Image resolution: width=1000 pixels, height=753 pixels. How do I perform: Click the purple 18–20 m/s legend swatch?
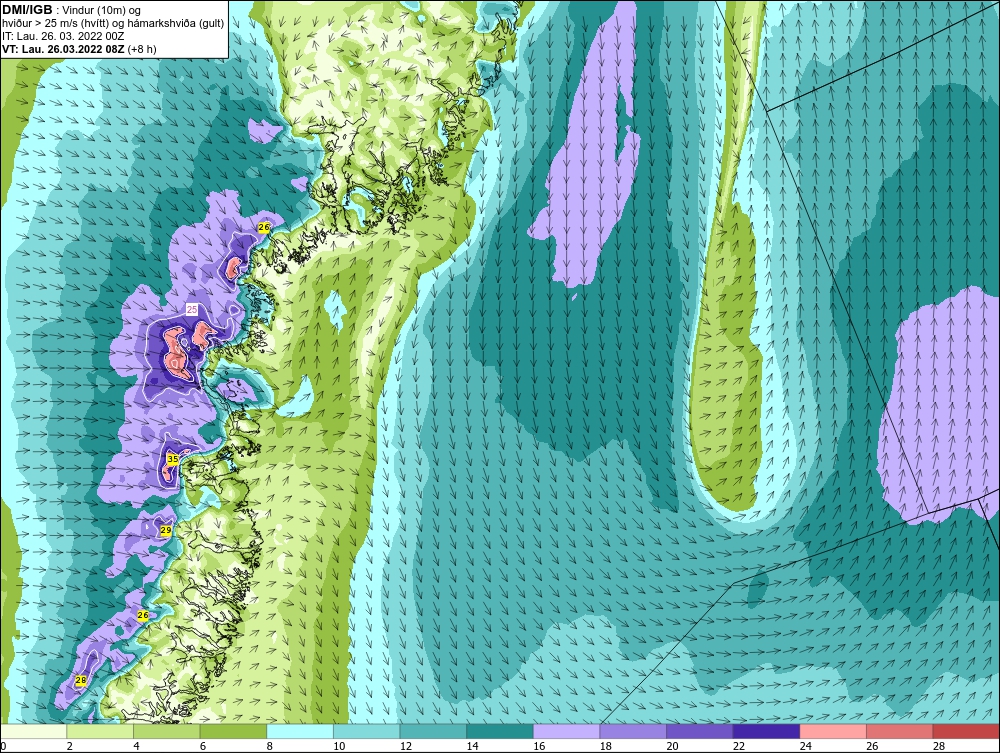point(633,731)
